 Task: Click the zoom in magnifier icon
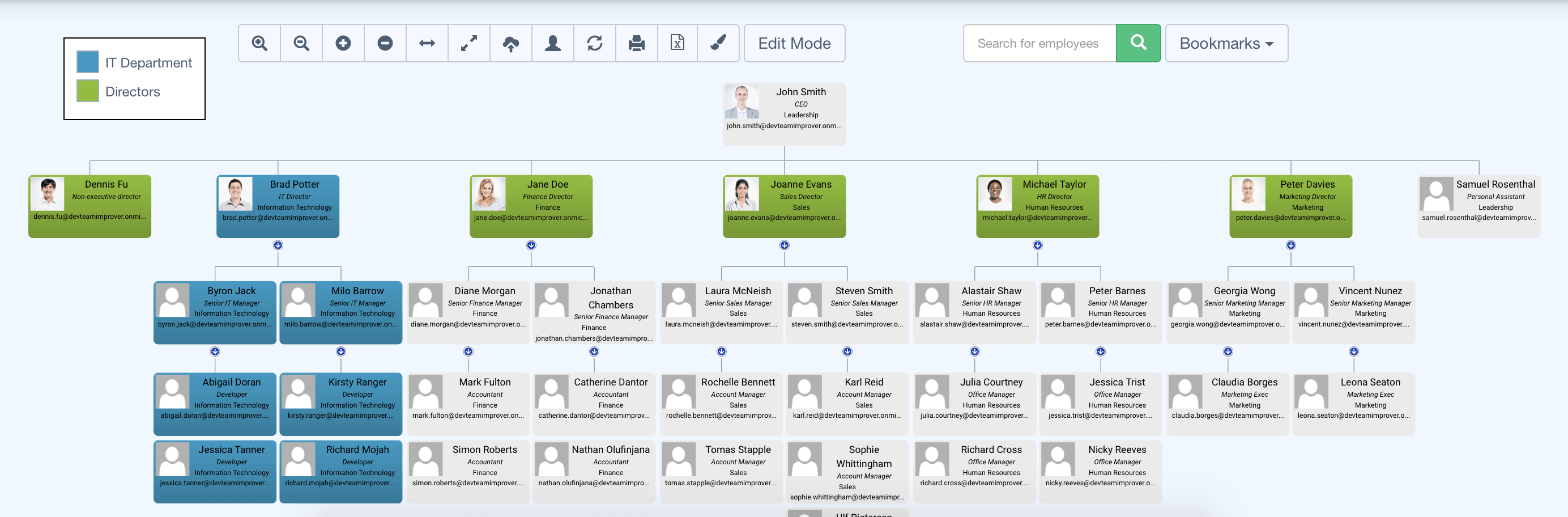259,43
